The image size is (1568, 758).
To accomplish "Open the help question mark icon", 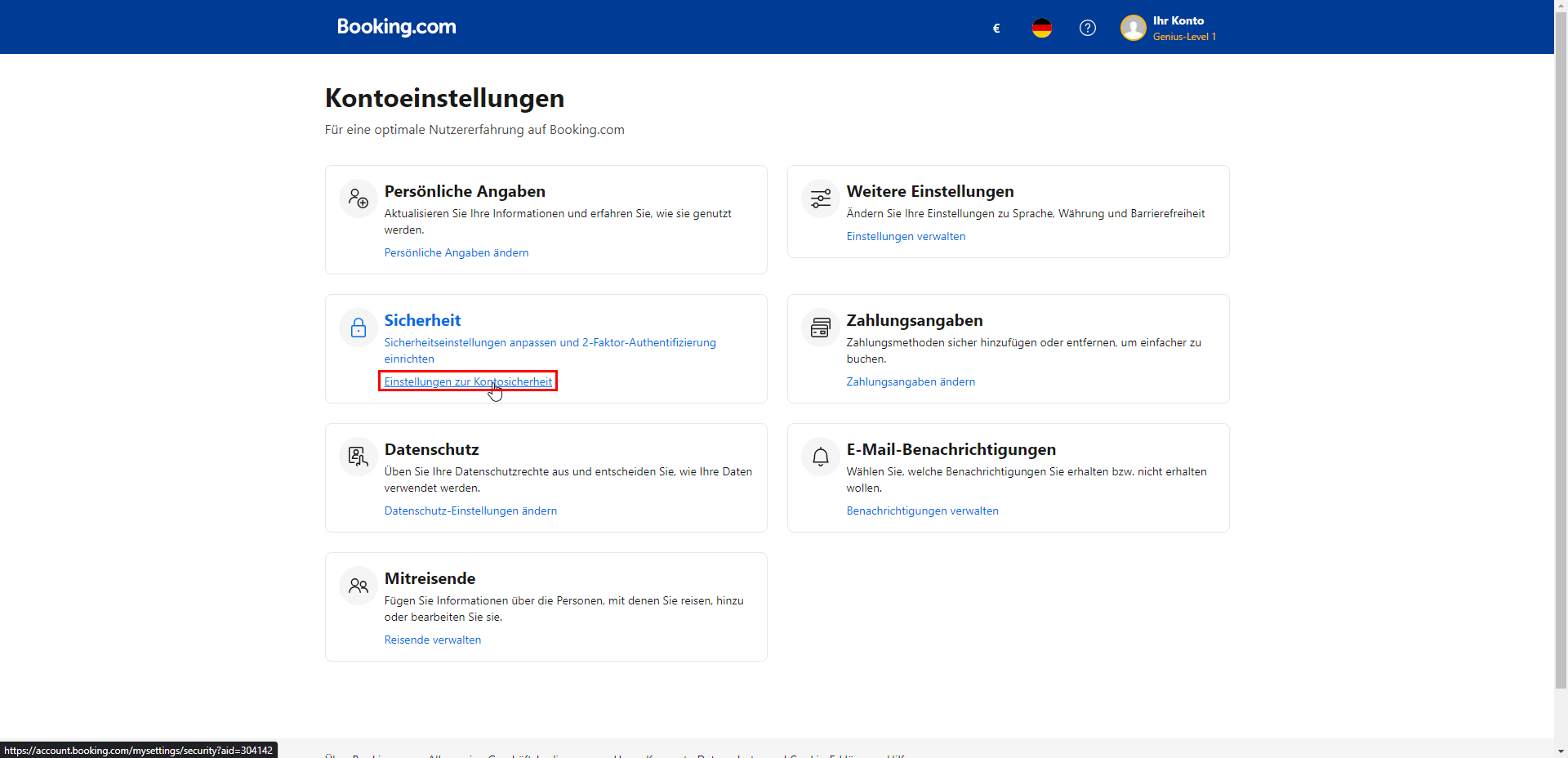I will point(1088,28).
